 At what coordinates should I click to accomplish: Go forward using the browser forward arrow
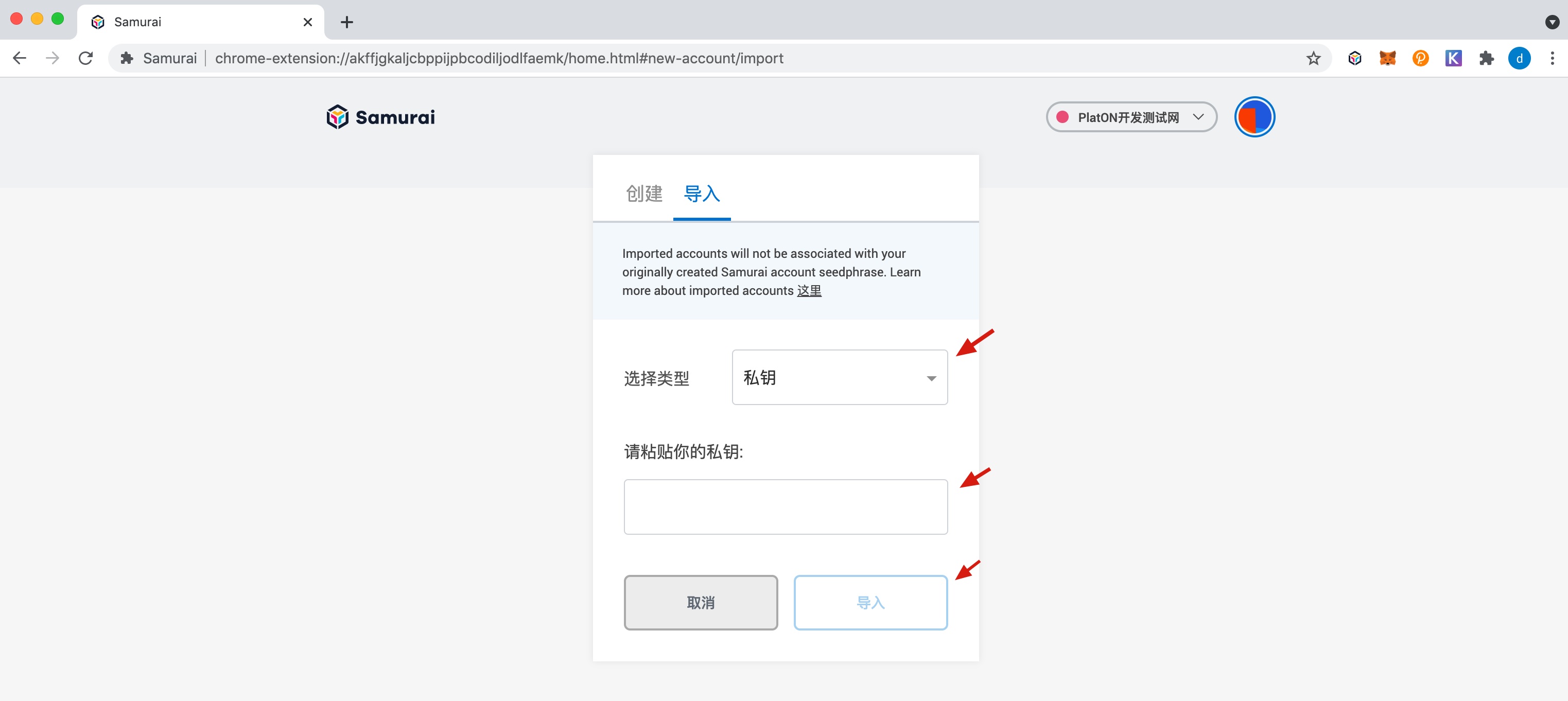point(53,59)
